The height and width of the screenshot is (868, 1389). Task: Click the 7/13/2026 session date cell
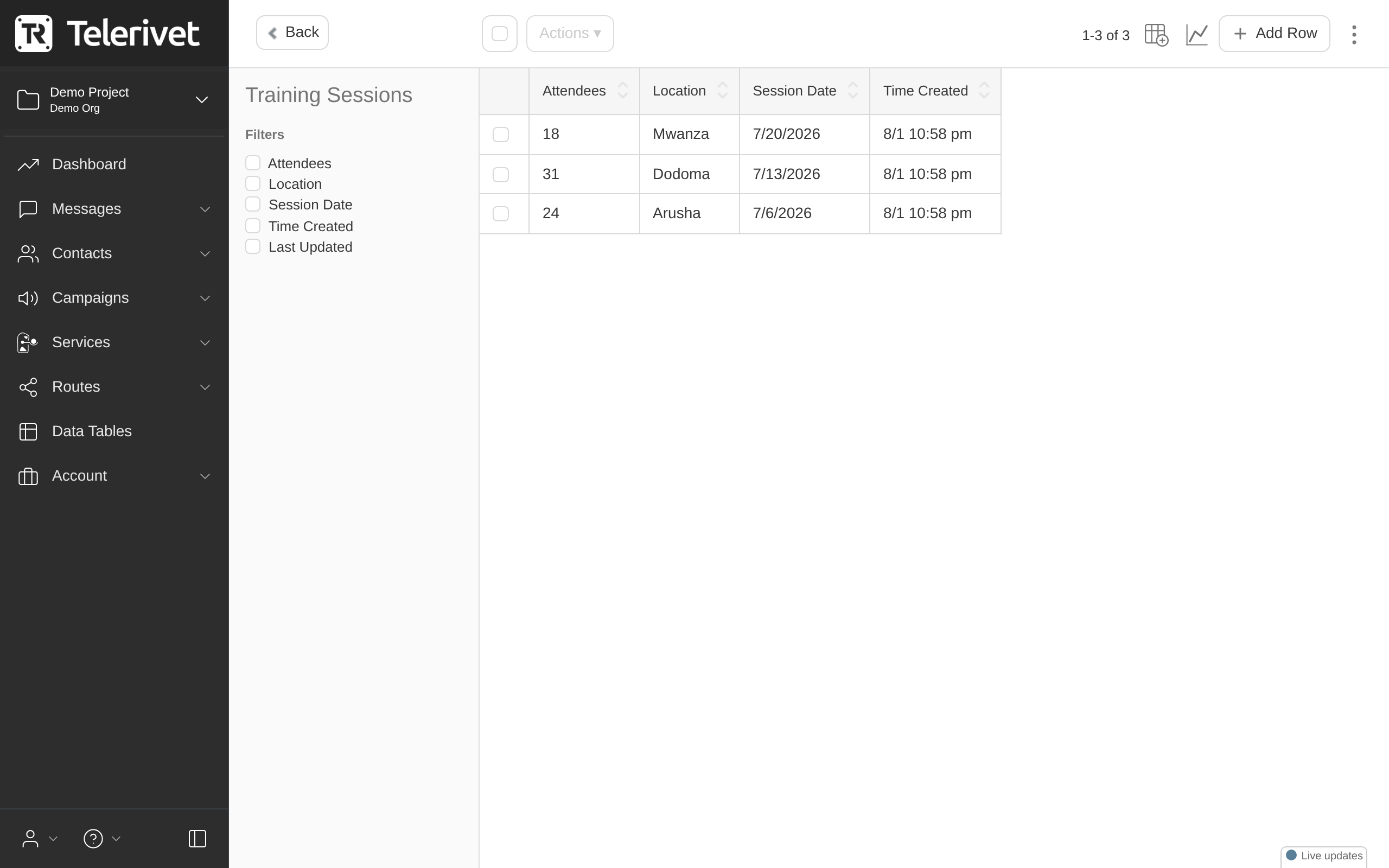pos(805,175)
